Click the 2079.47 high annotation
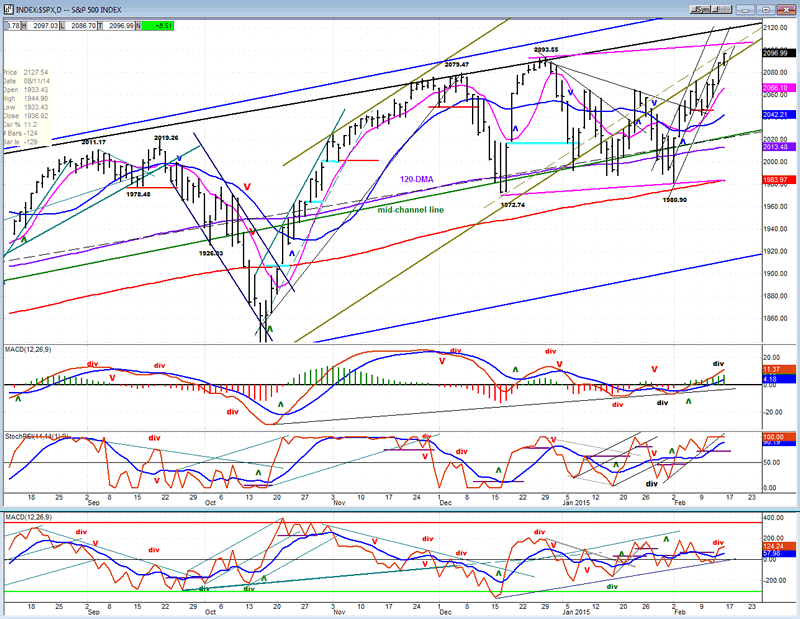800x619 pixels. tap(456, 65)
